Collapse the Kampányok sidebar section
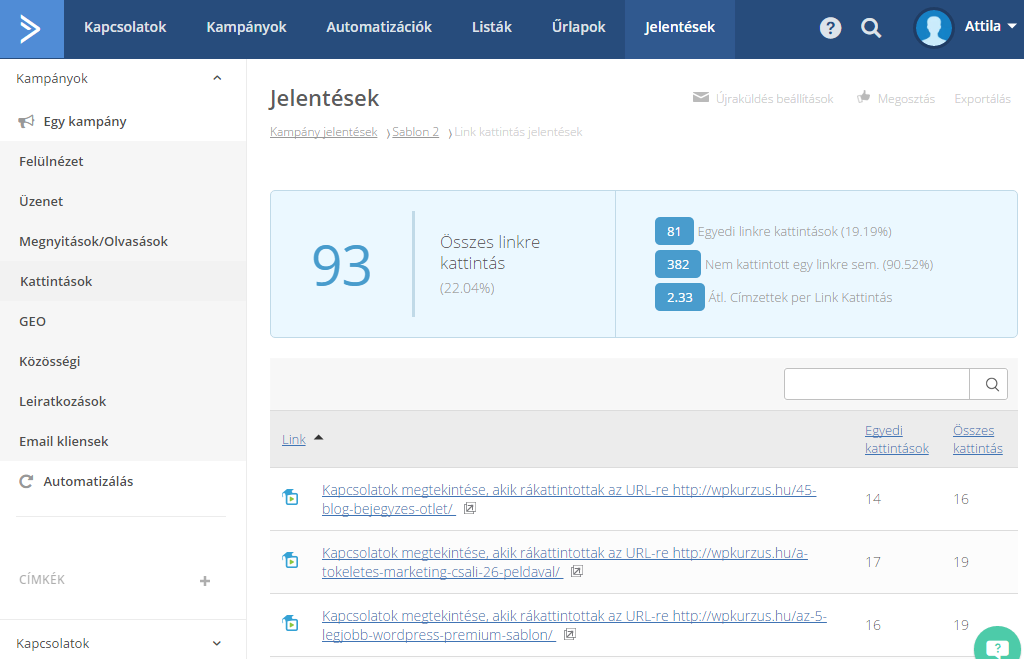 (217, 78)
